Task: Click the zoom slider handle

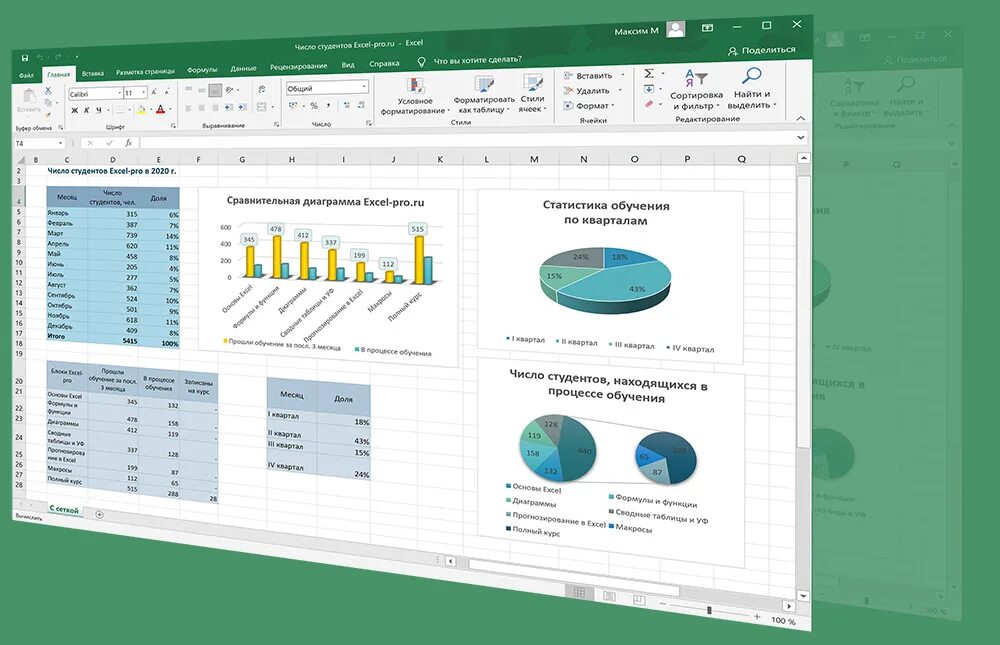Action: [x=709, y=611]
